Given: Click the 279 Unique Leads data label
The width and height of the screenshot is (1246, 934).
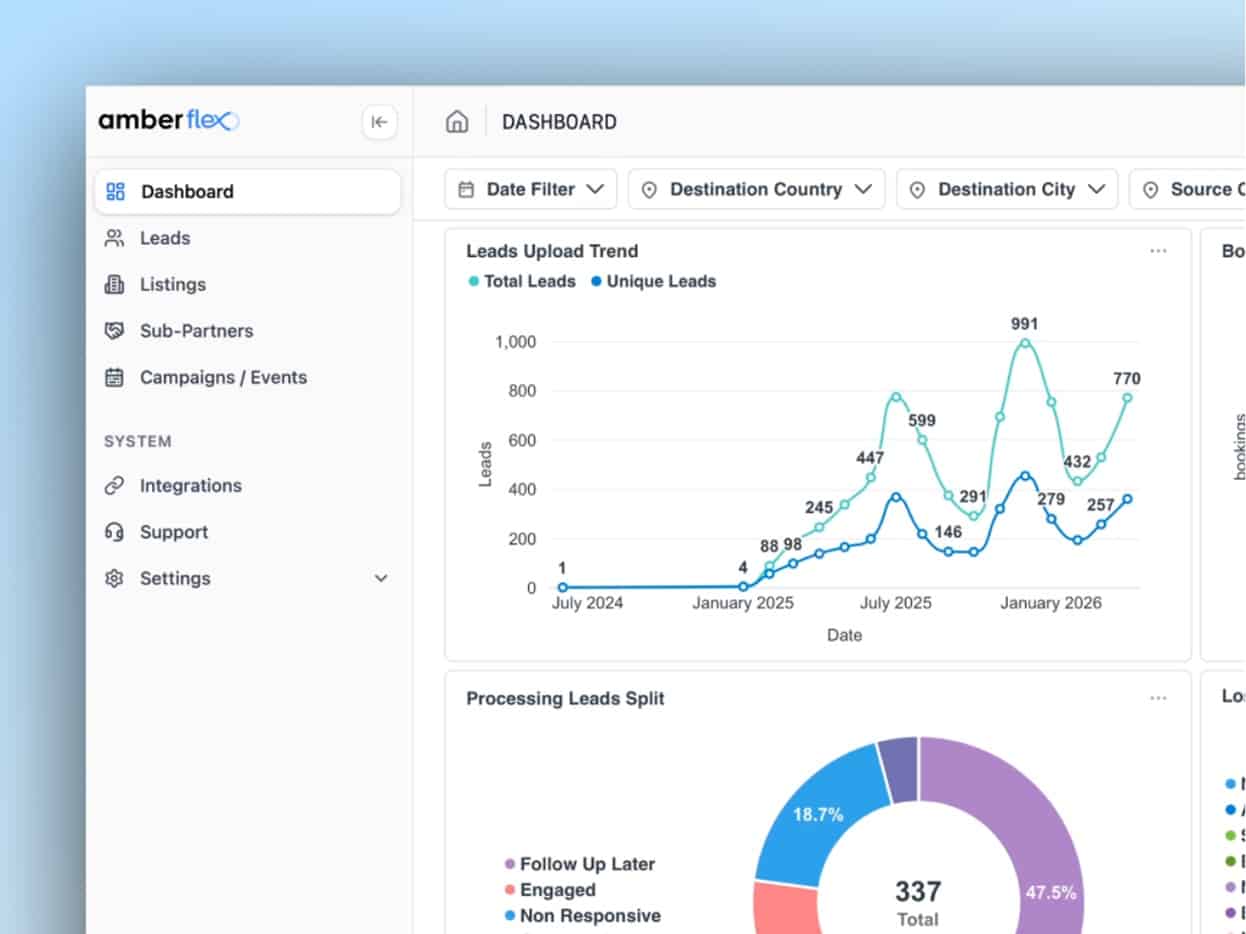Looking at the screenshot, I should pos(1051,499).
